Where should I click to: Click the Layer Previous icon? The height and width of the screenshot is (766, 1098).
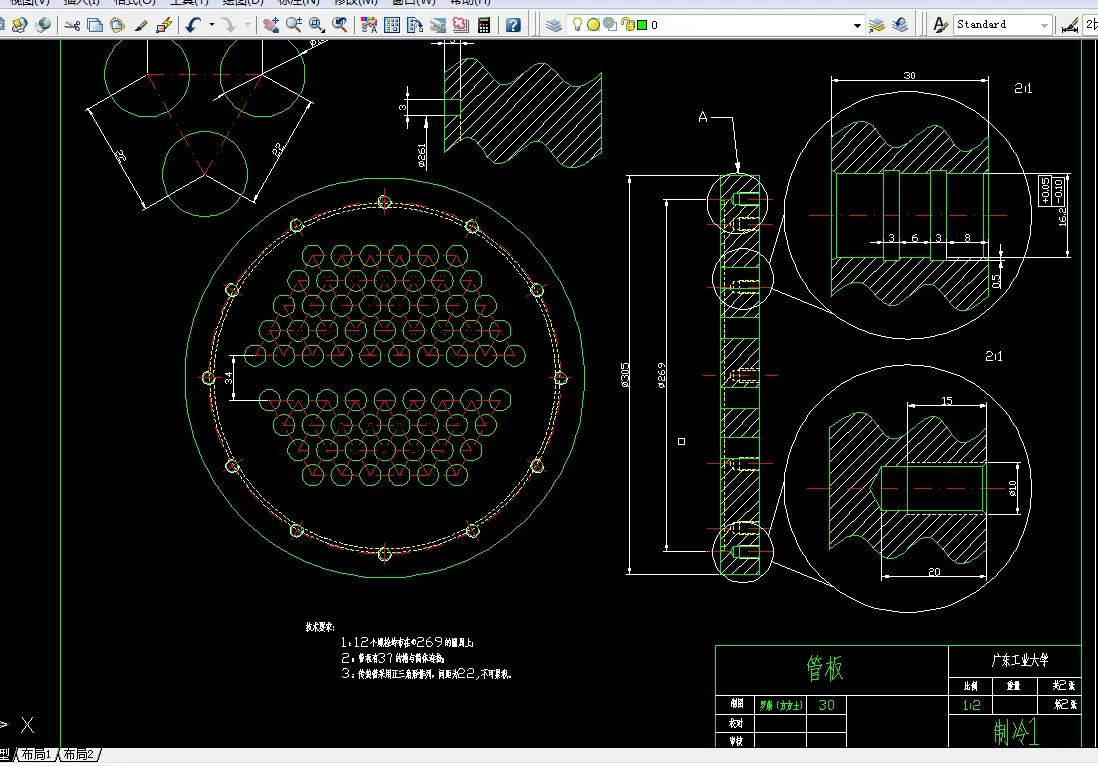(900, 25)
